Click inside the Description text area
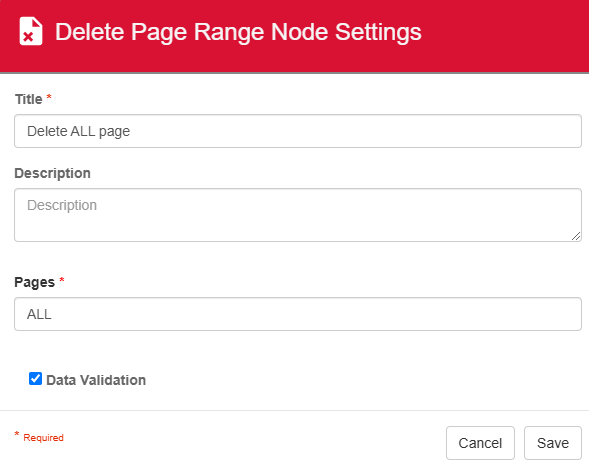 pos(298,215)
